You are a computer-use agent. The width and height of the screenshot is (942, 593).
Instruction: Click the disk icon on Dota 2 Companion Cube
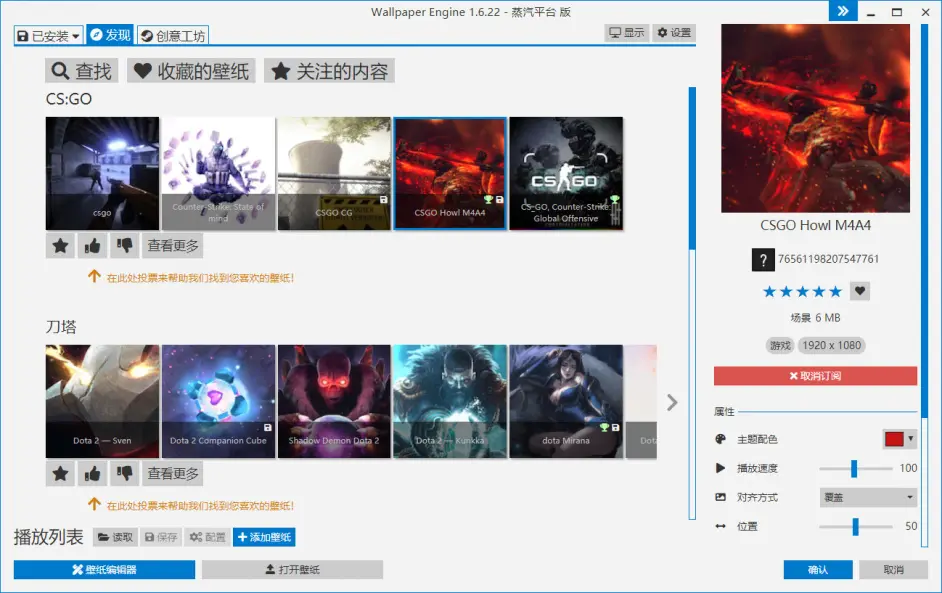[x=267, y=427]
